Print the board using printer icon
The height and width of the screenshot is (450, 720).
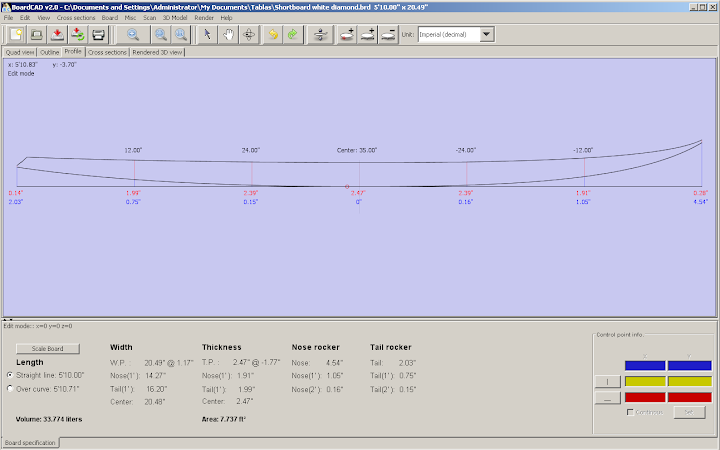98,34
